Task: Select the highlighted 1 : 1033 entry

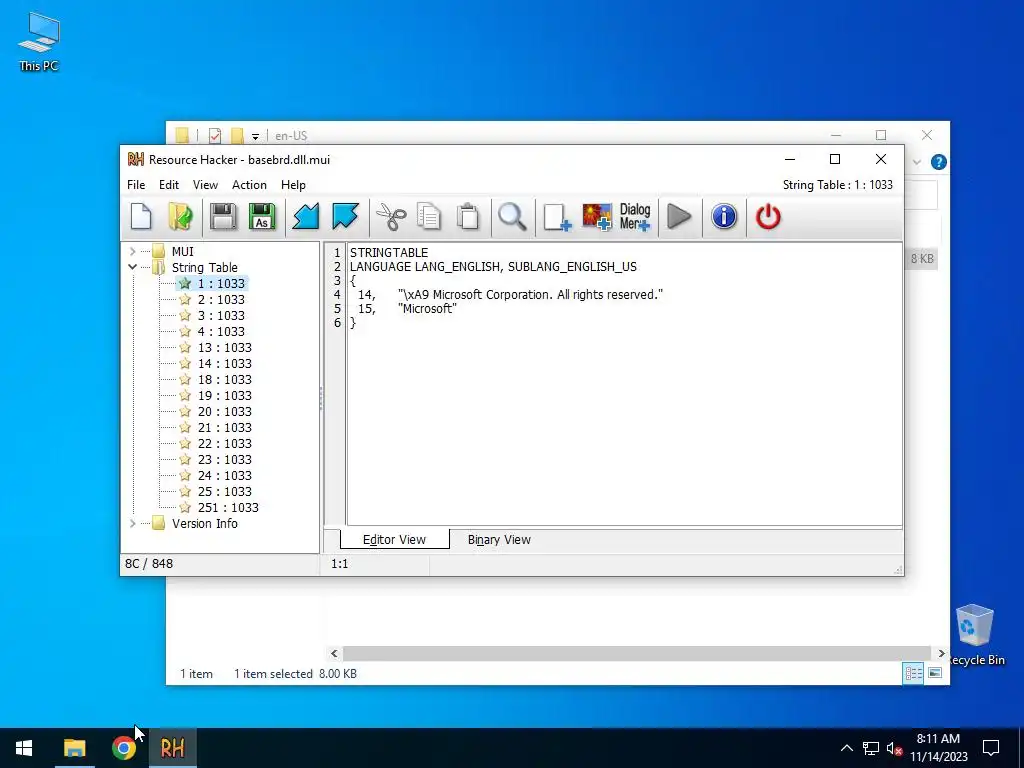Action: point(221,283)
